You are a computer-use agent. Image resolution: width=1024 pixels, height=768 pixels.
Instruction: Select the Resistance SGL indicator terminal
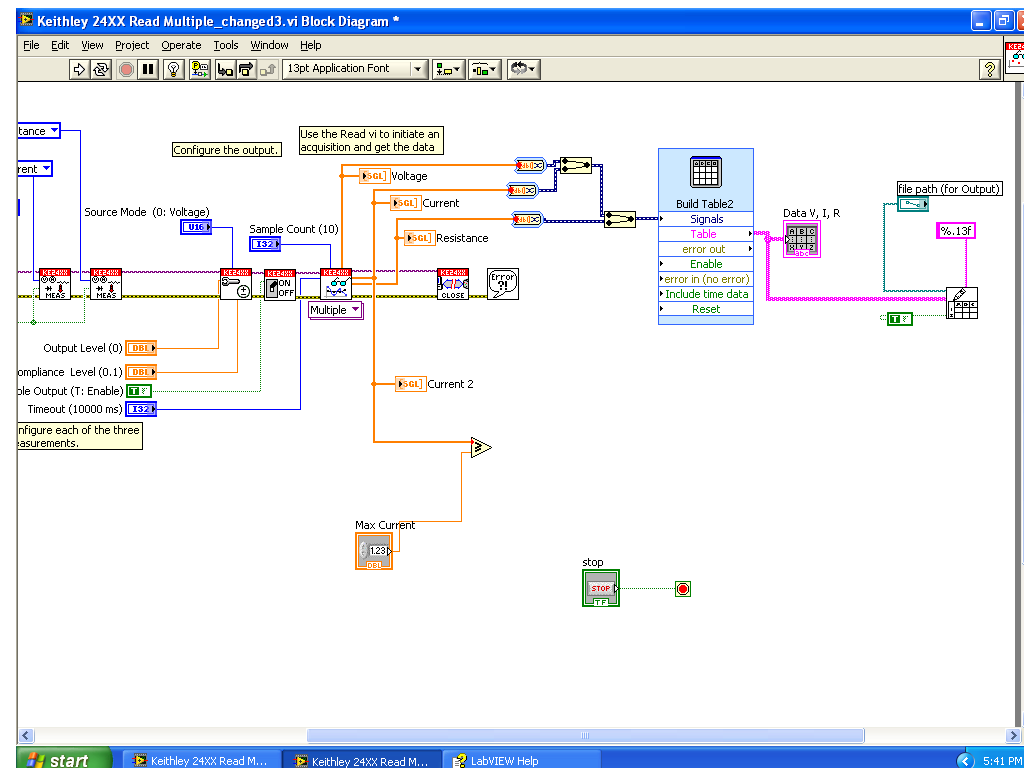point(419,238)
